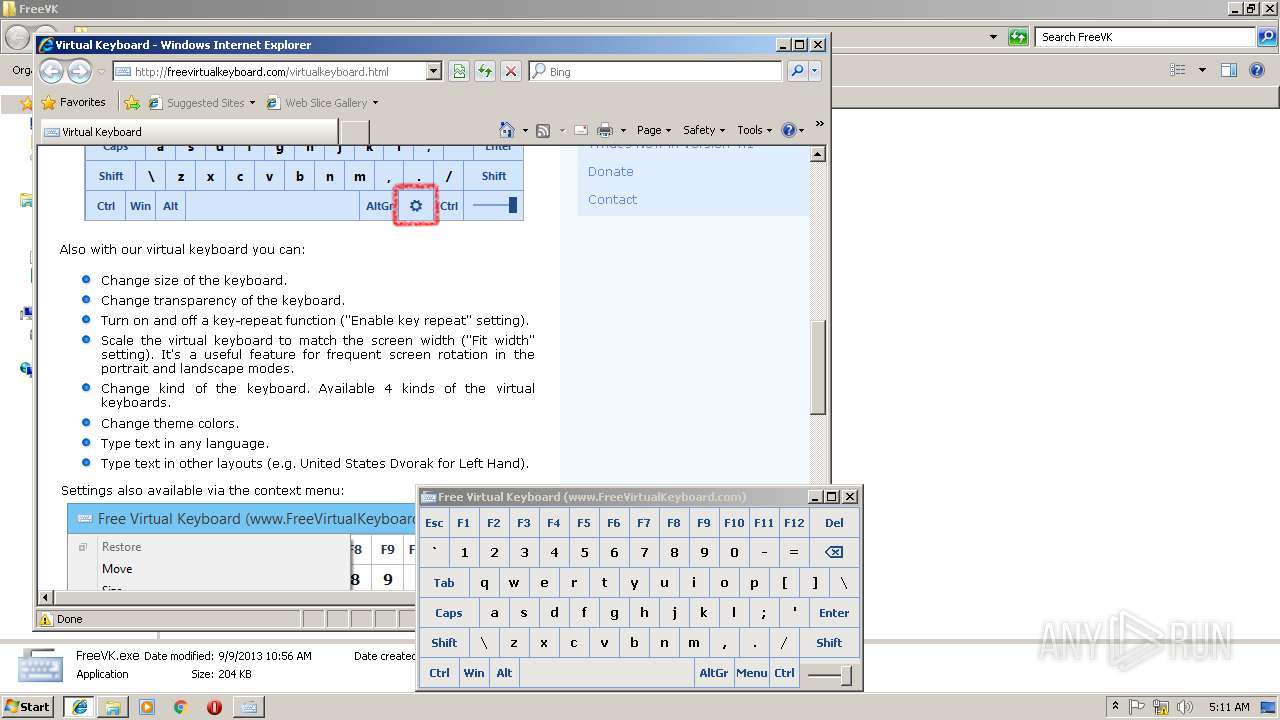Click the IE Help question mark icon
Viewport: 1280px width, 720px height.
pyautogui.click(x=788, y=130)
